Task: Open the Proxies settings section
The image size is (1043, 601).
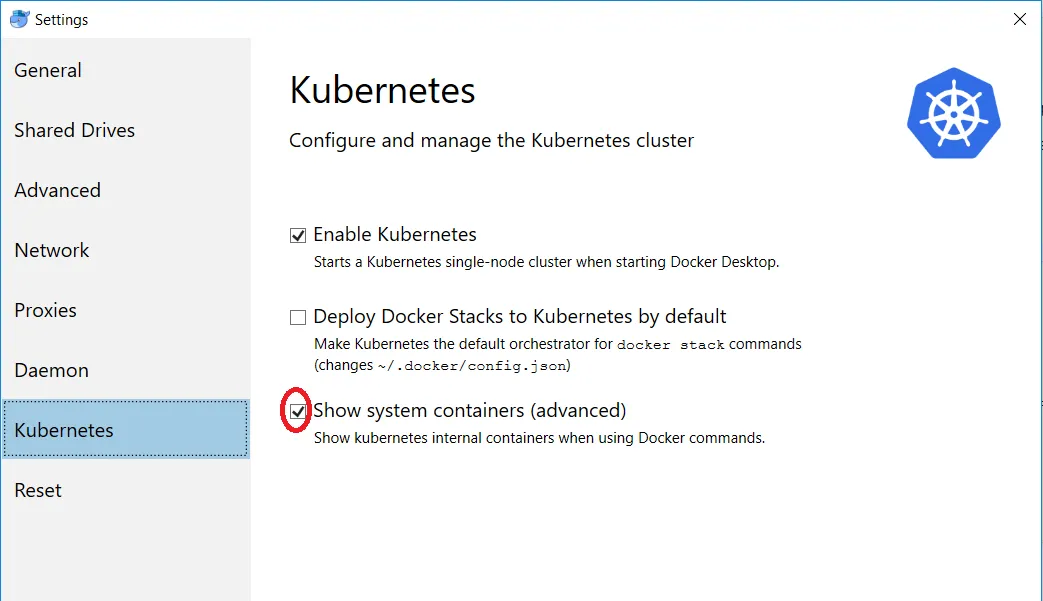Action: tap(45, 310)
